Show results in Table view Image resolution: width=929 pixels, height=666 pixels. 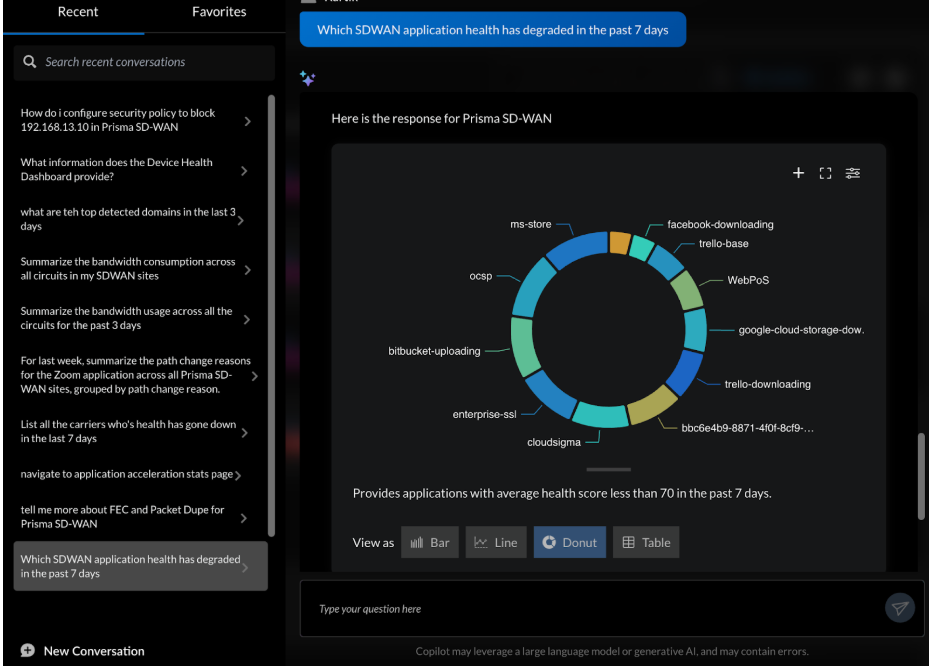click(x=646, y=542)
